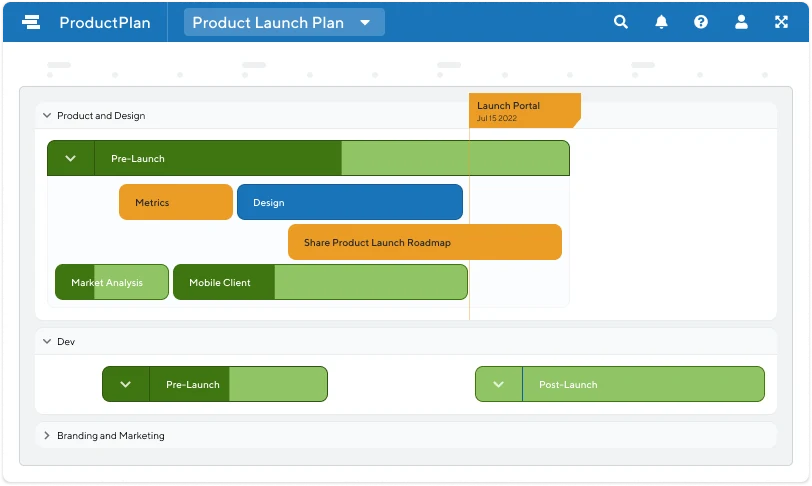Click the Dev lane title
The image size is (812, 486).
click(66, 341)
